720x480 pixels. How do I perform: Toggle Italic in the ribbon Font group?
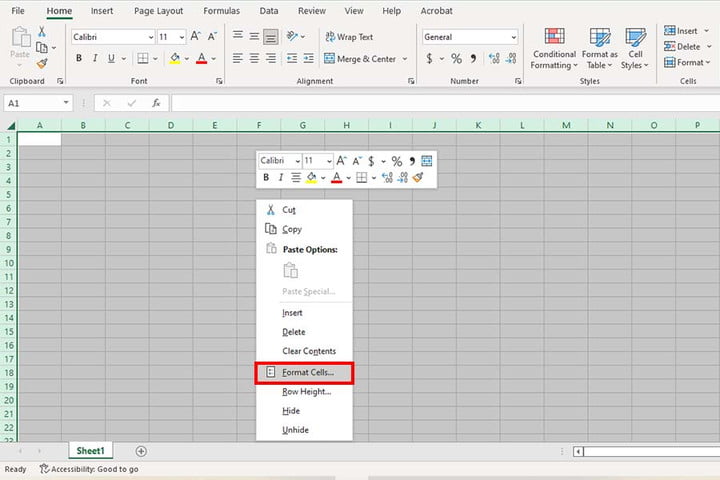95,58
